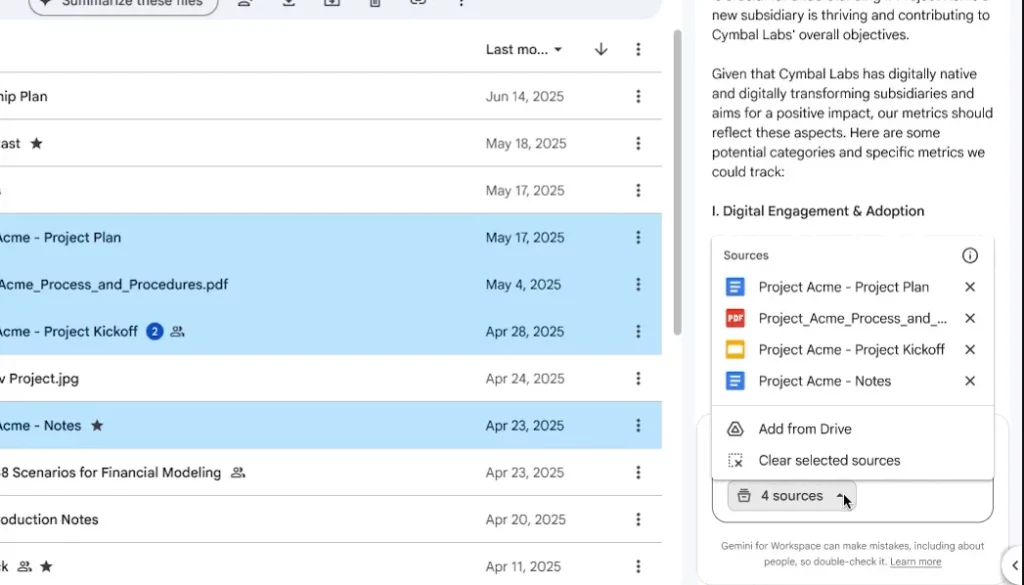This screenshot has height=585, width=1024.
Task: Select the hip Plan file row
Action: pos(330,97)
